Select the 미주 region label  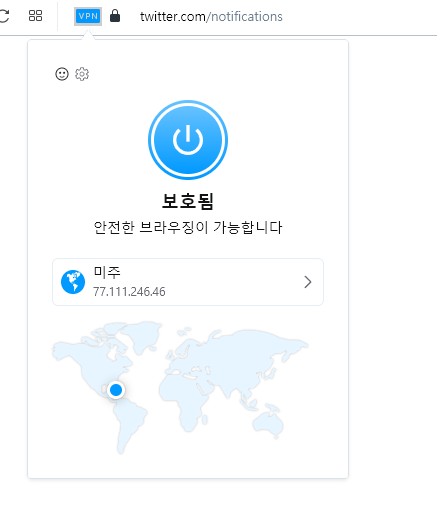point(107,272)
